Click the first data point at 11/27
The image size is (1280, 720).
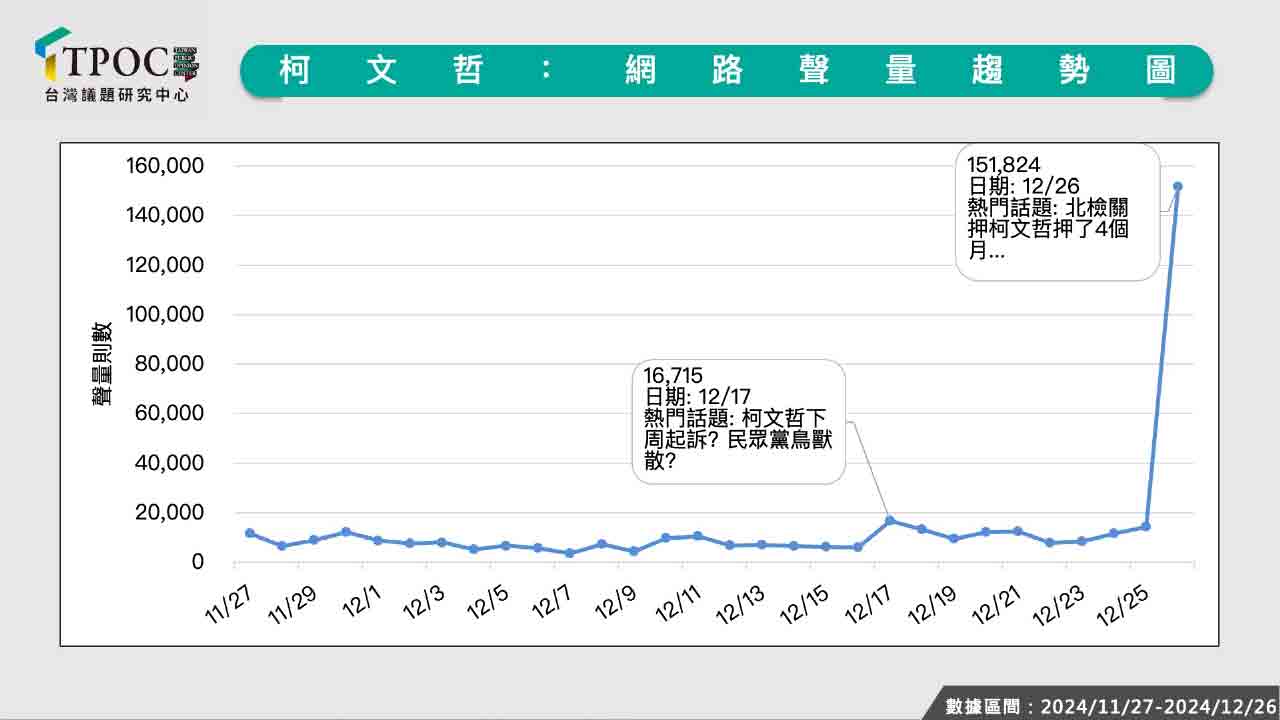click(x=249, y=533)
